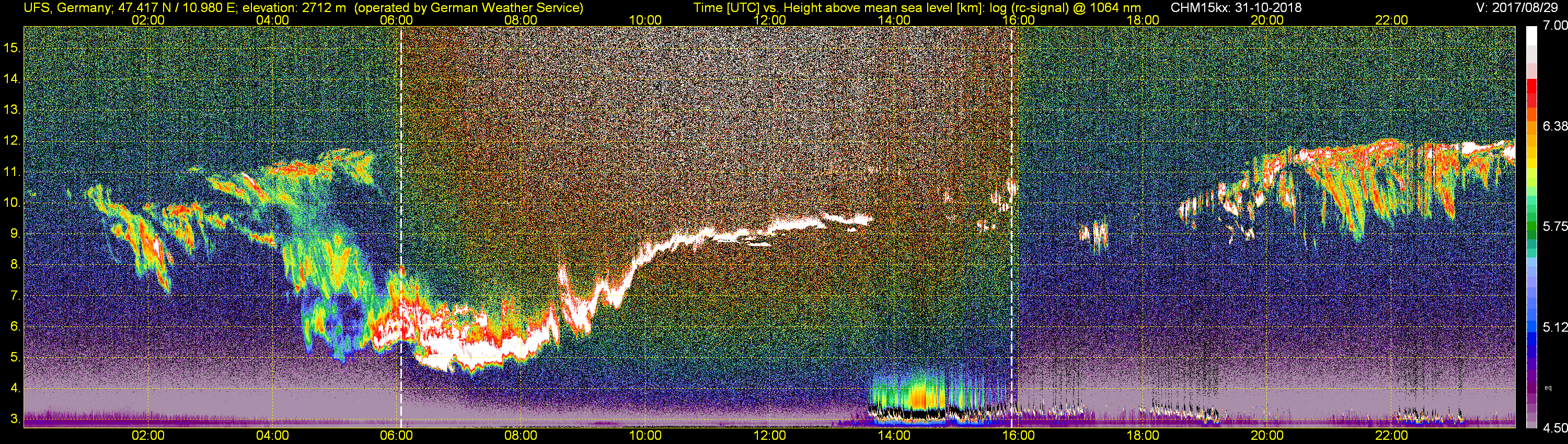Viewport: 1568px width, 444px height.
Task: Click '16:00' on the lower time axis
Action: coord(1018,436)
